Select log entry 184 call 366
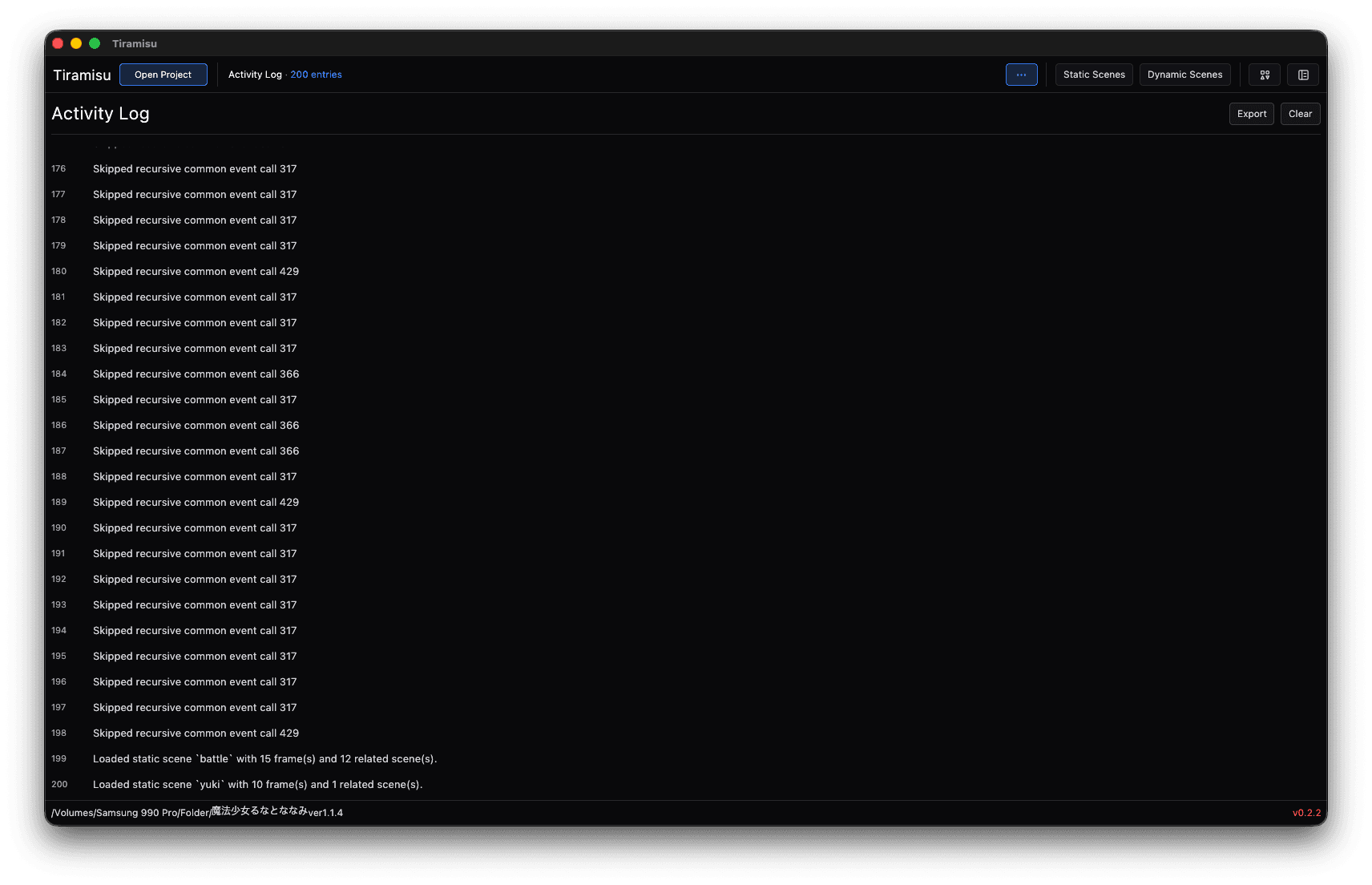This screenshot has height=885, width=1372. (685, 374)
